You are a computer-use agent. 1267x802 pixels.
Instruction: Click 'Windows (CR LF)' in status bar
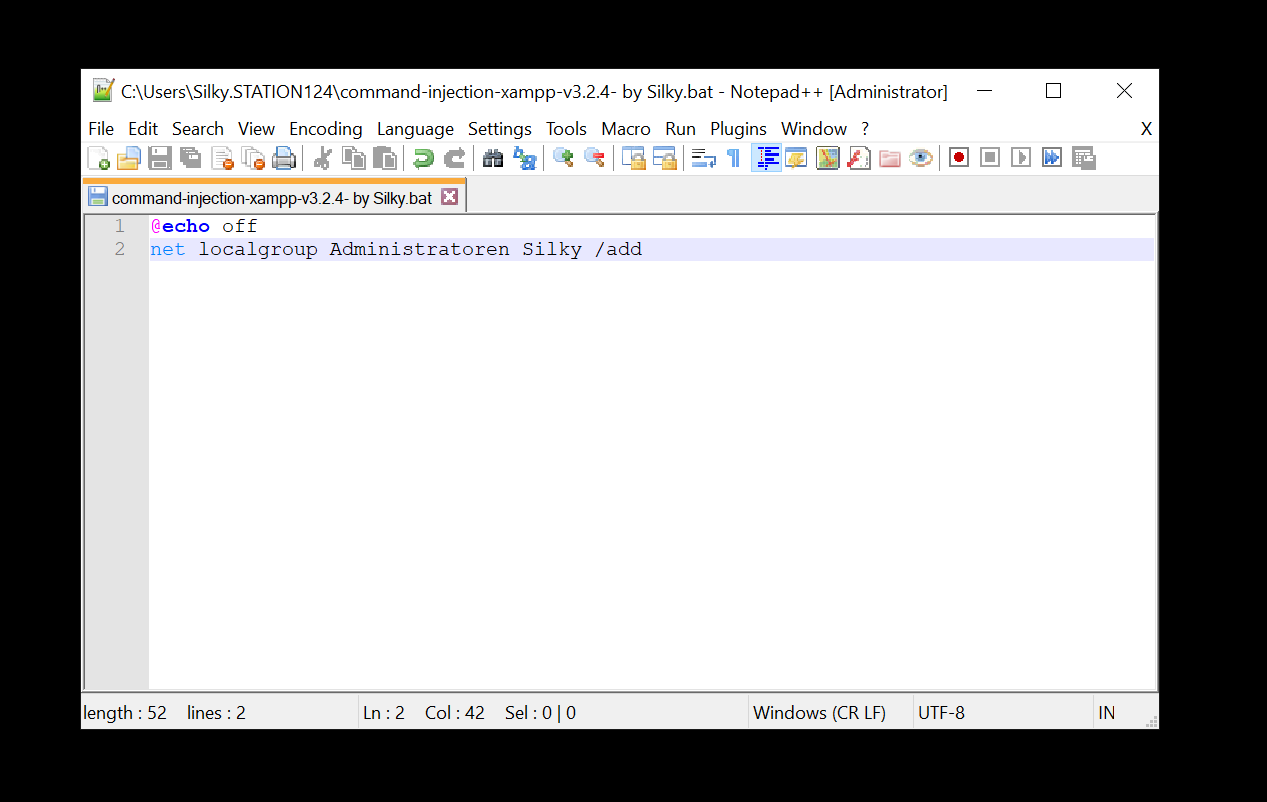pos(819,713)
